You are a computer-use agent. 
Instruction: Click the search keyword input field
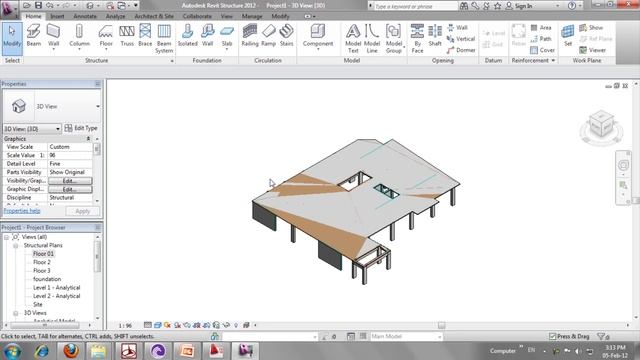coord(415,6)
